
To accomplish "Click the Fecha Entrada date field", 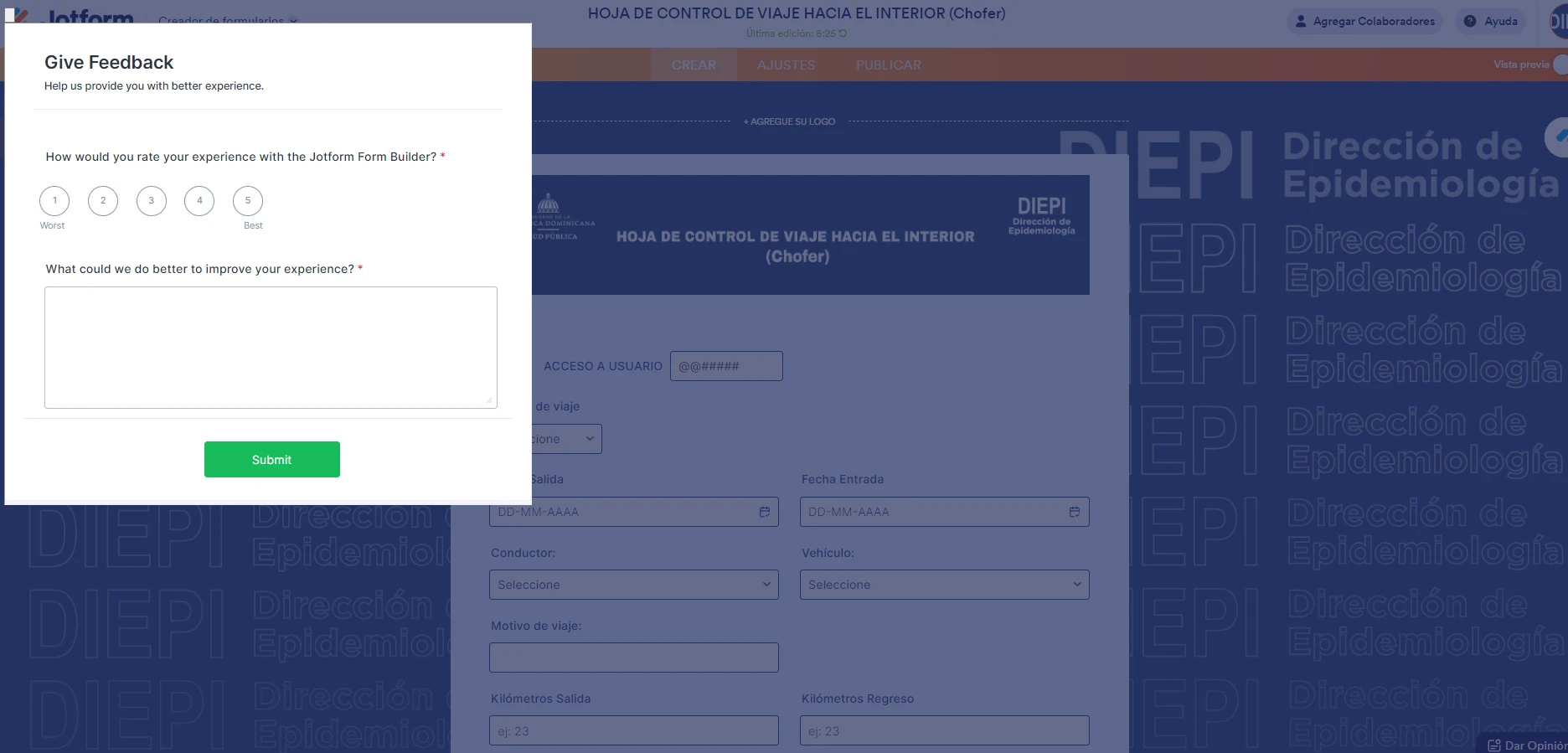I will click(944, 512).
